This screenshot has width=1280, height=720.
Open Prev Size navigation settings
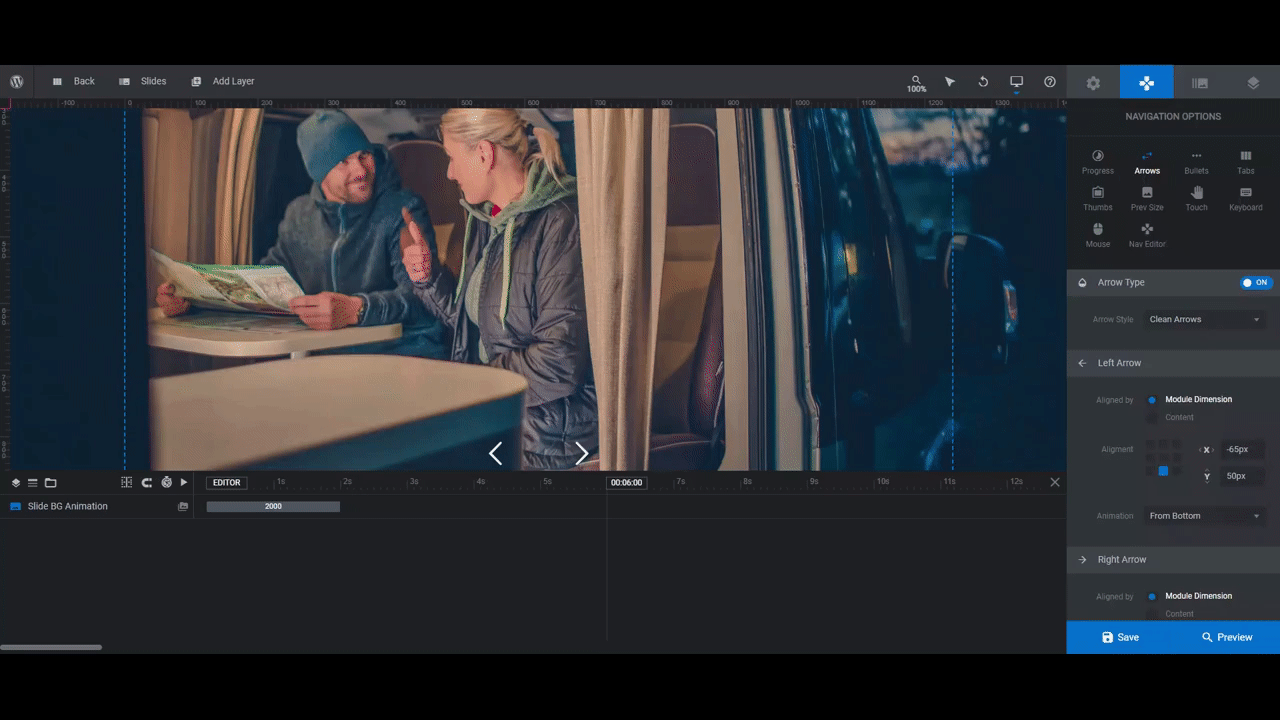click(1147, 199)
